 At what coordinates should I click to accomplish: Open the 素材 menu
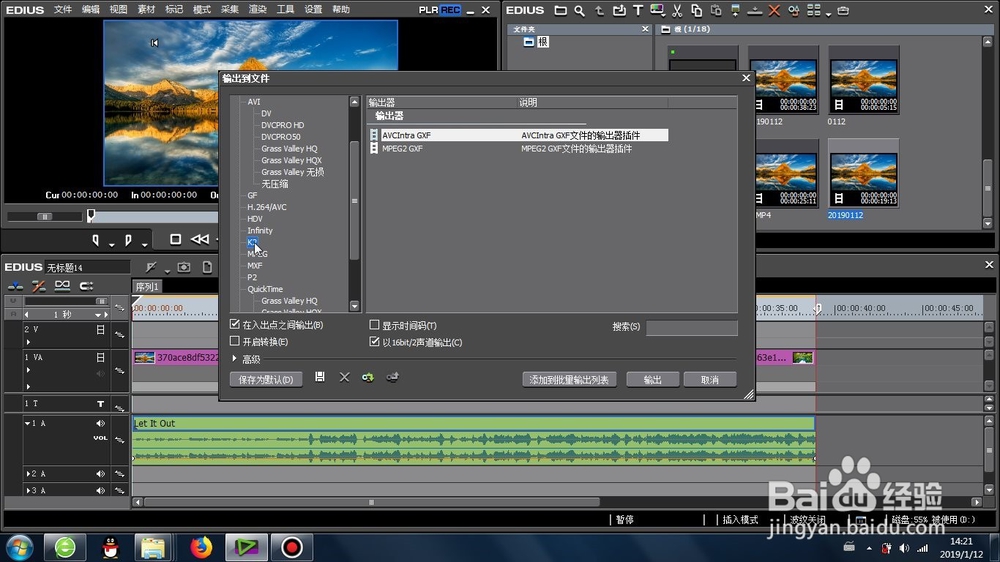[146, 10]
